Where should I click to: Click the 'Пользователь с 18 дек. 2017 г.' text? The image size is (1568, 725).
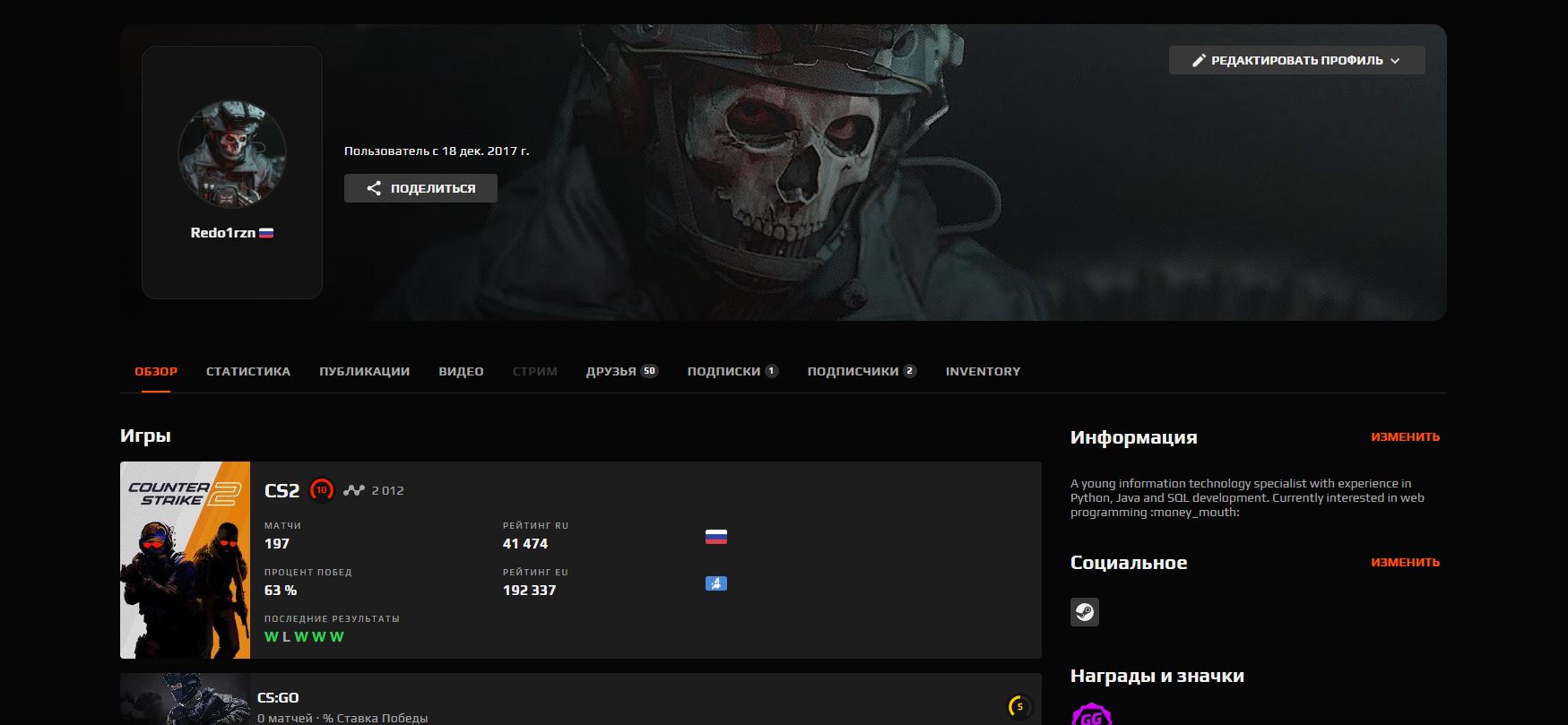pos(437,151)
